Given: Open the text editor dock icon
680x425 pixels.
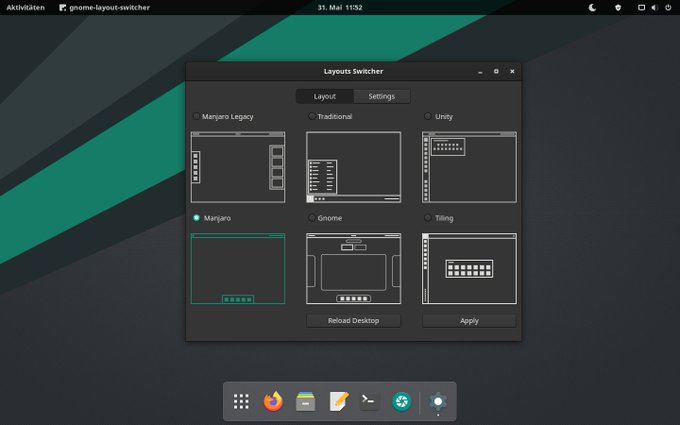Looking at the screenshot, I should click(x=338, y=401).
